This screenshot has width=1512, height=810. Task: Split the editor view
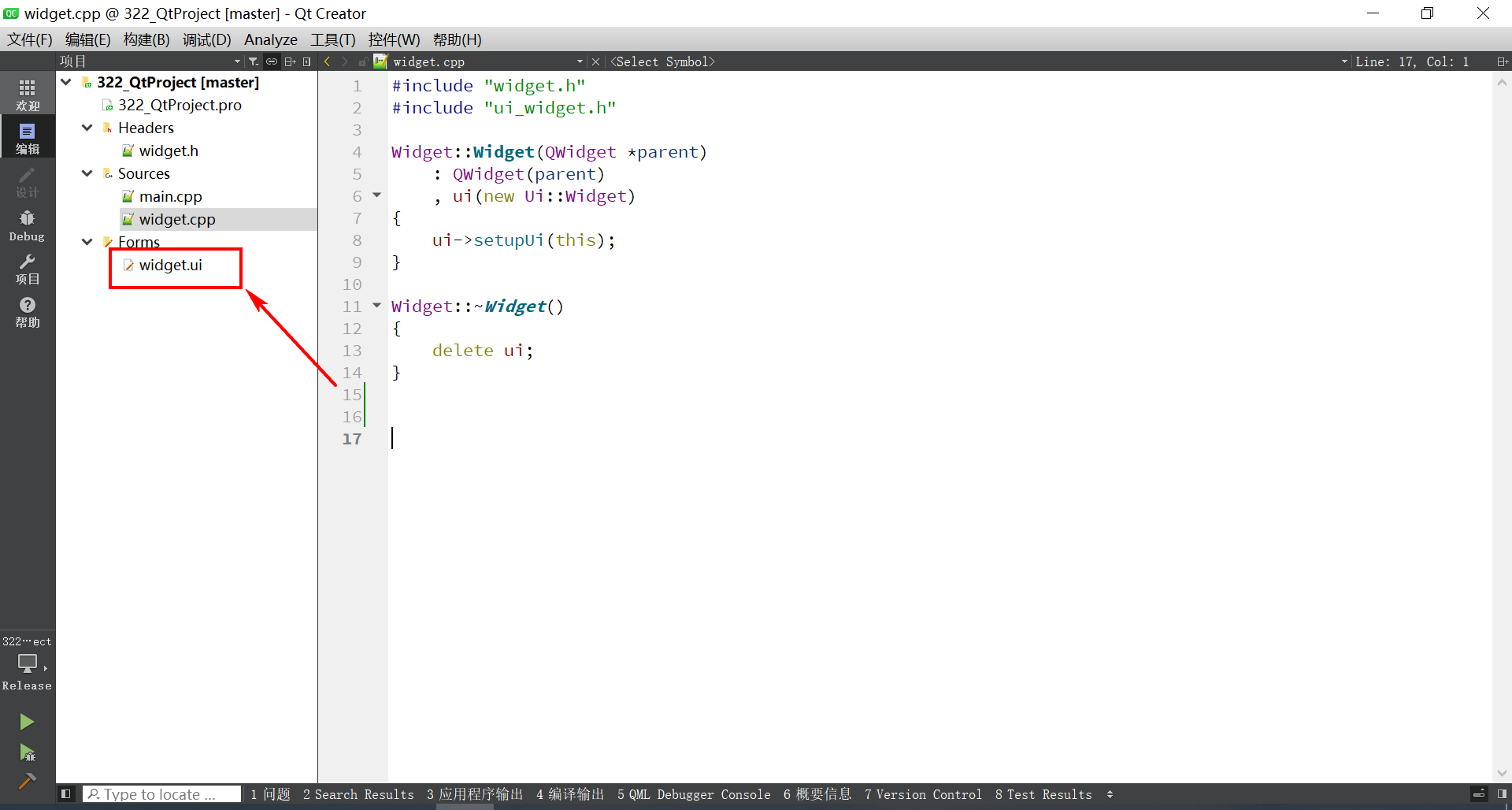1503,61
